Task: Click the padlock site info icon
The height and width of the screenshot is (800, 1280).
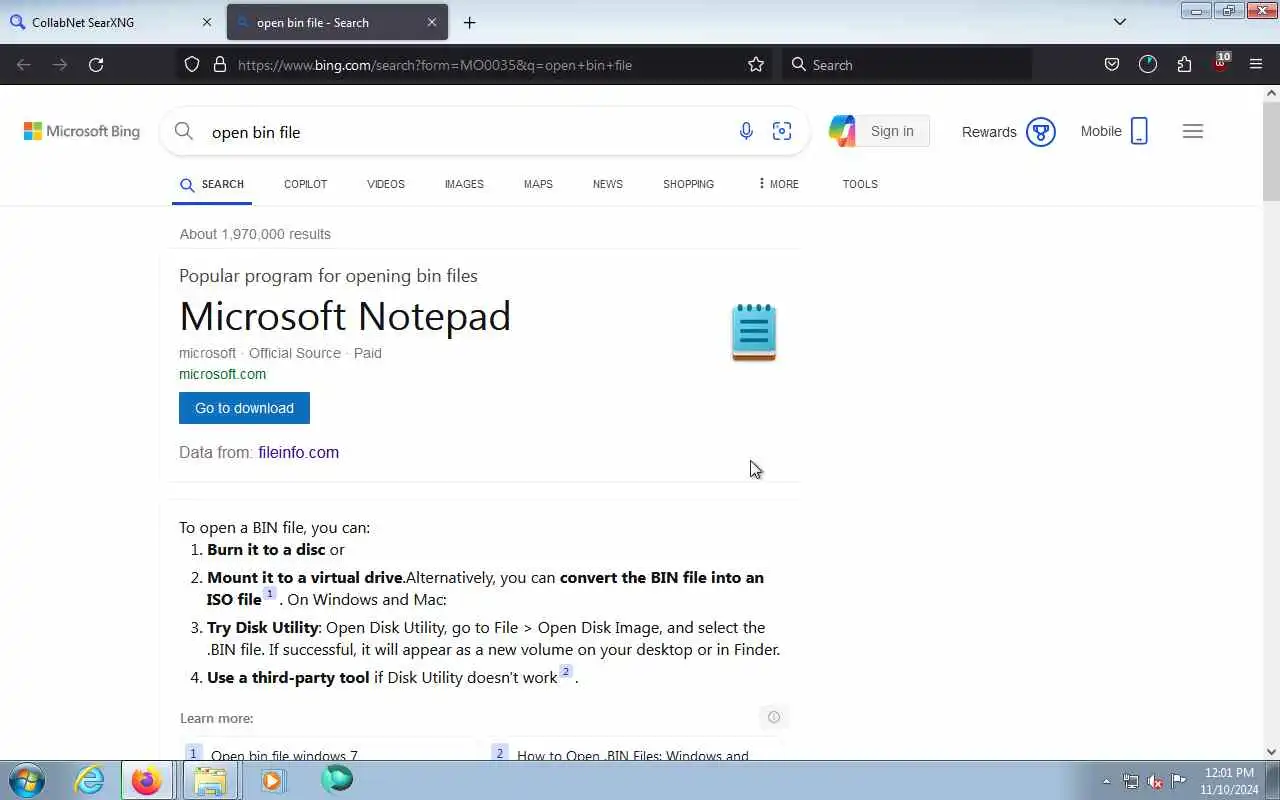Action: click(220, 65)
